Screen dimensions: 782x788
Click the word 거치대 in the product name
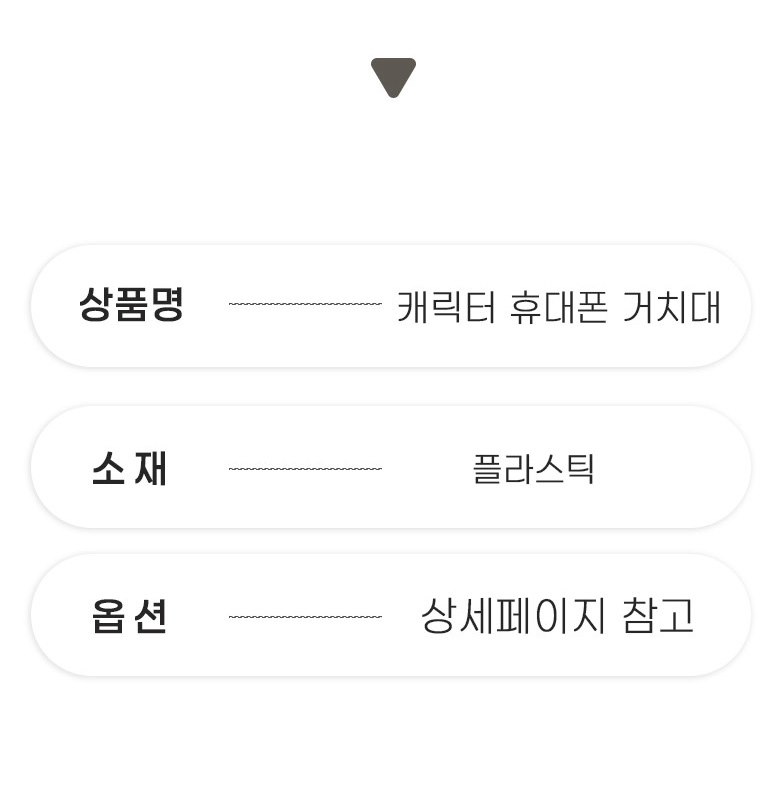pos(671,306)
